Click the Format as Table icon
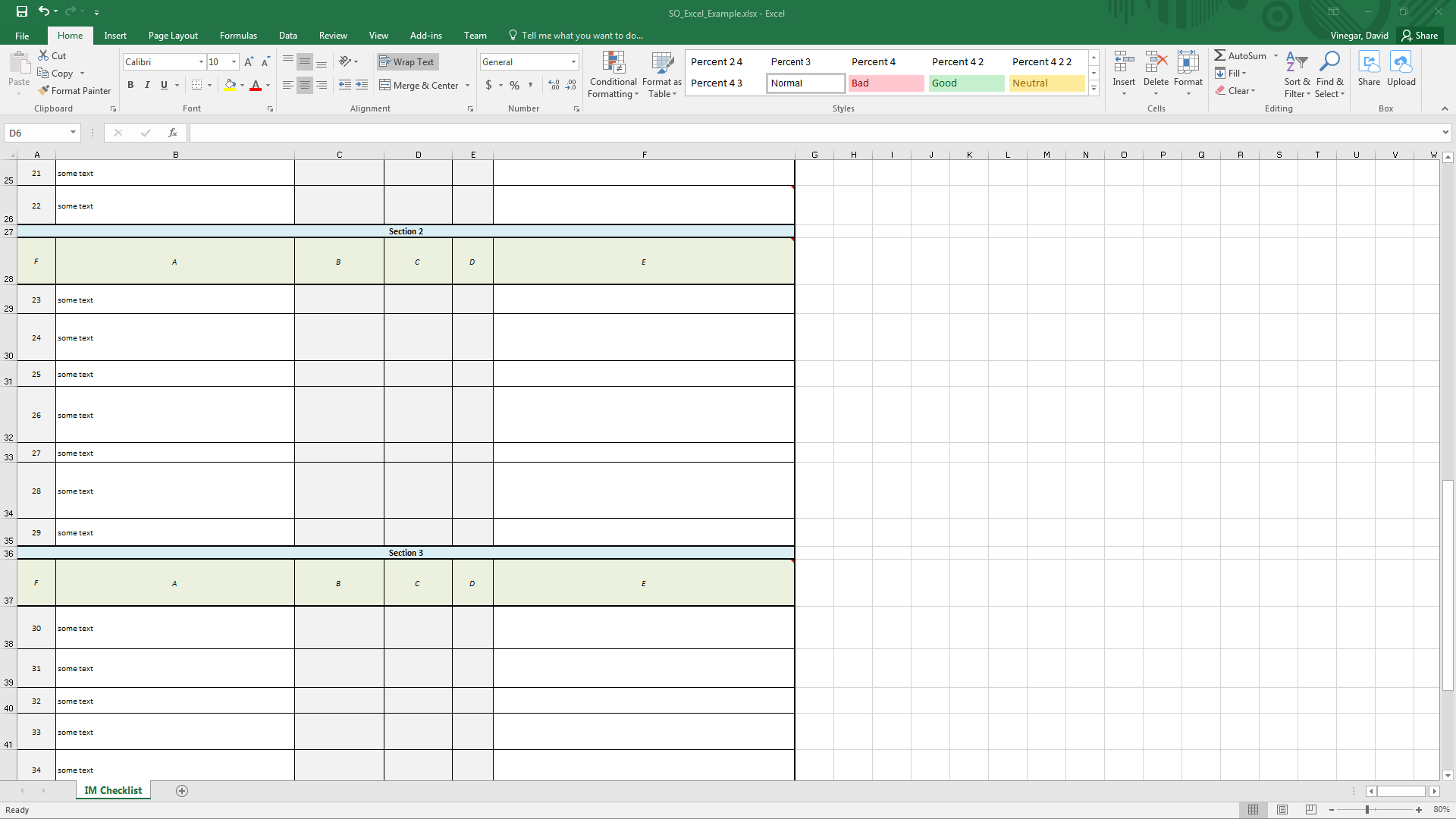 661,74
